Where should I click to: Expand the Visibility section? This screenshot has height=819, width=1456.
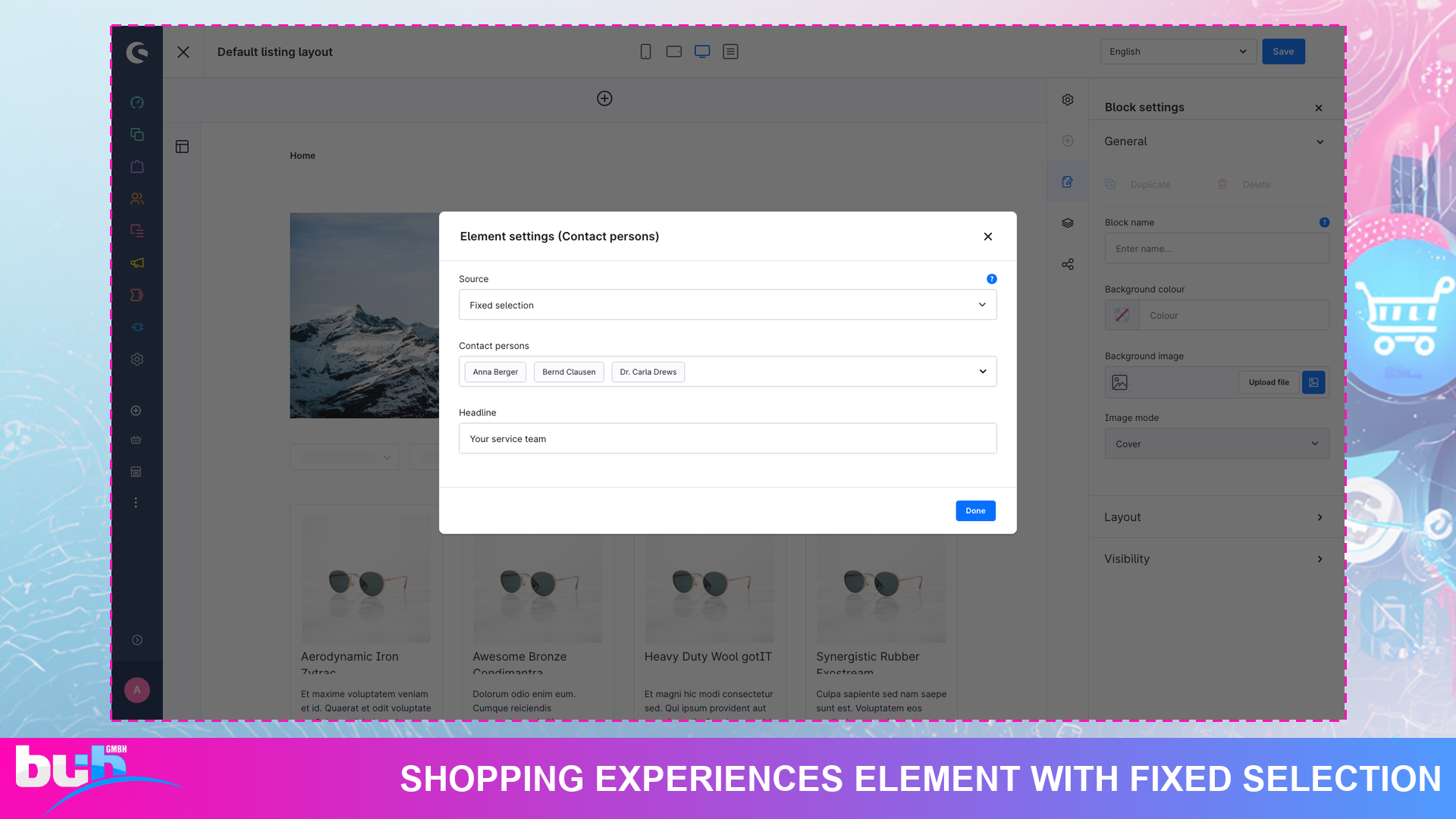click(x=1216, y=559)
